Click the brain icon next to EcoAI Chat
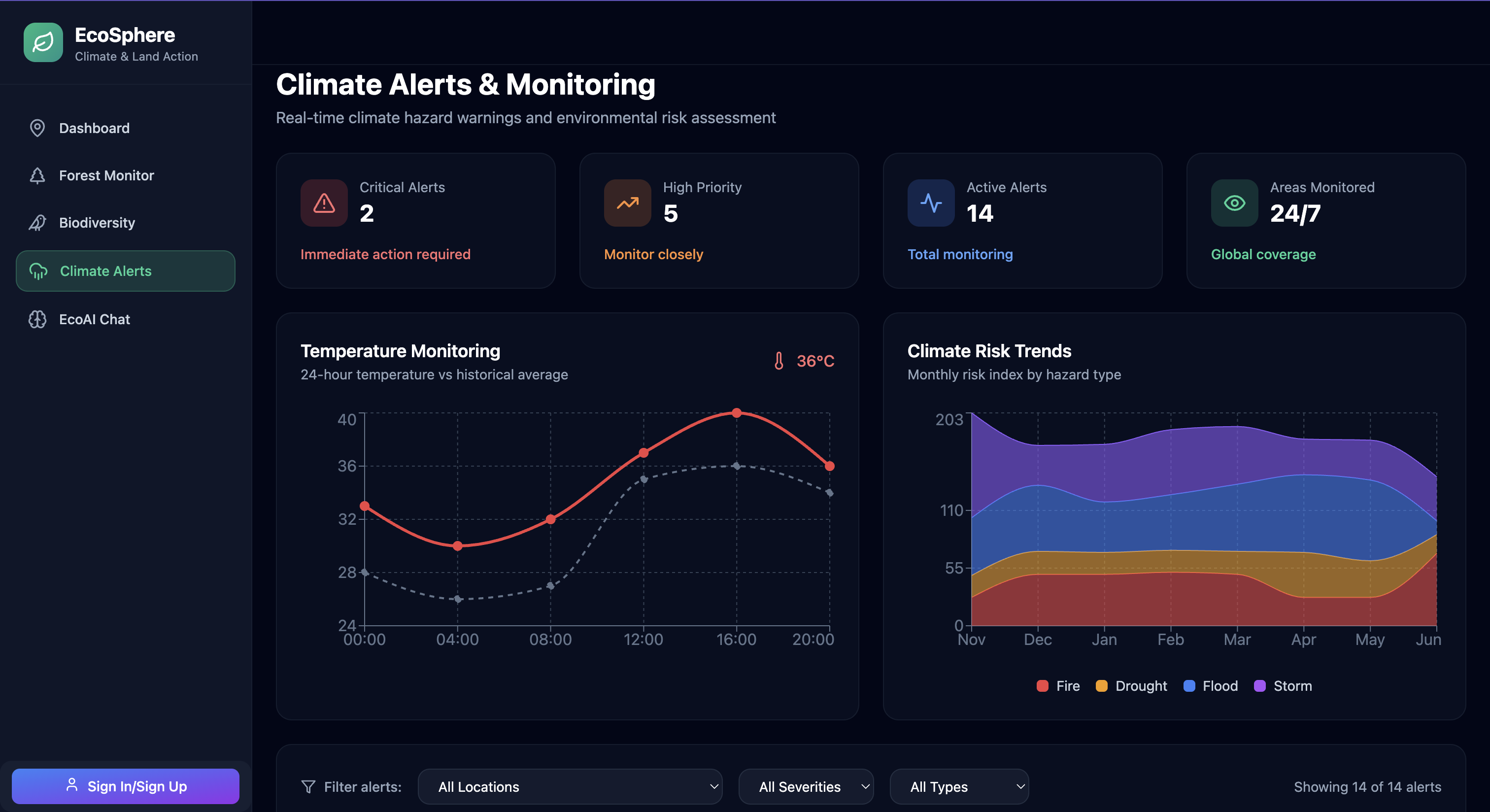1490x812 pixels. click(x=37, y=319)
